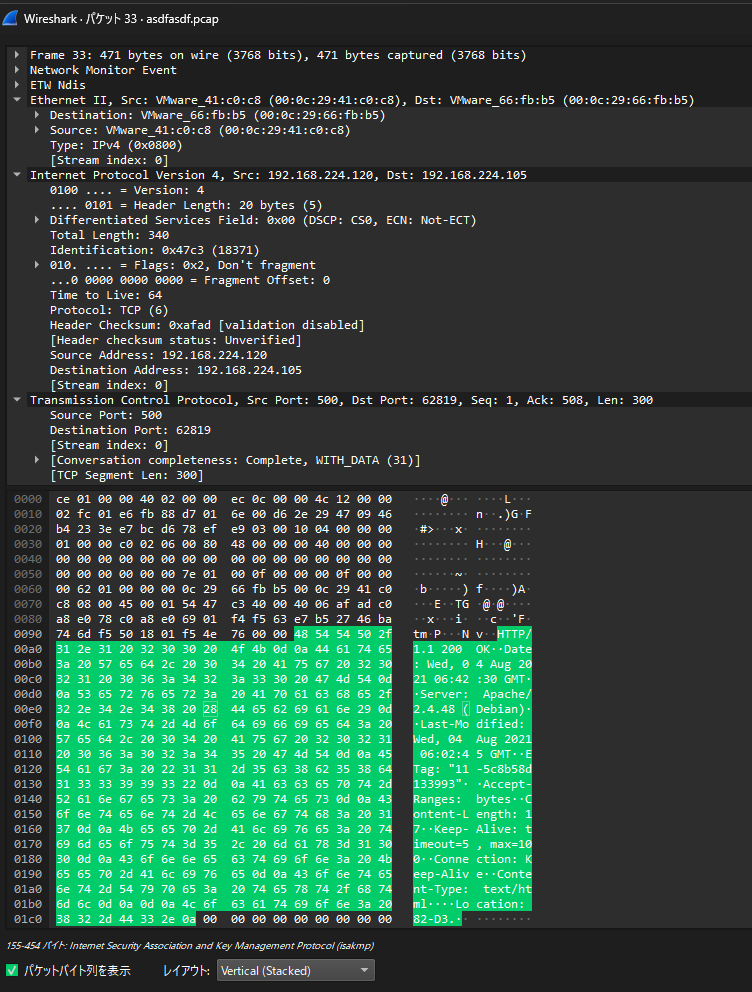Image resolution: width=752 pixels, height=992 pixels.
Task: Select the Protocol: TCP (6) row
Action: click(109, 311)
